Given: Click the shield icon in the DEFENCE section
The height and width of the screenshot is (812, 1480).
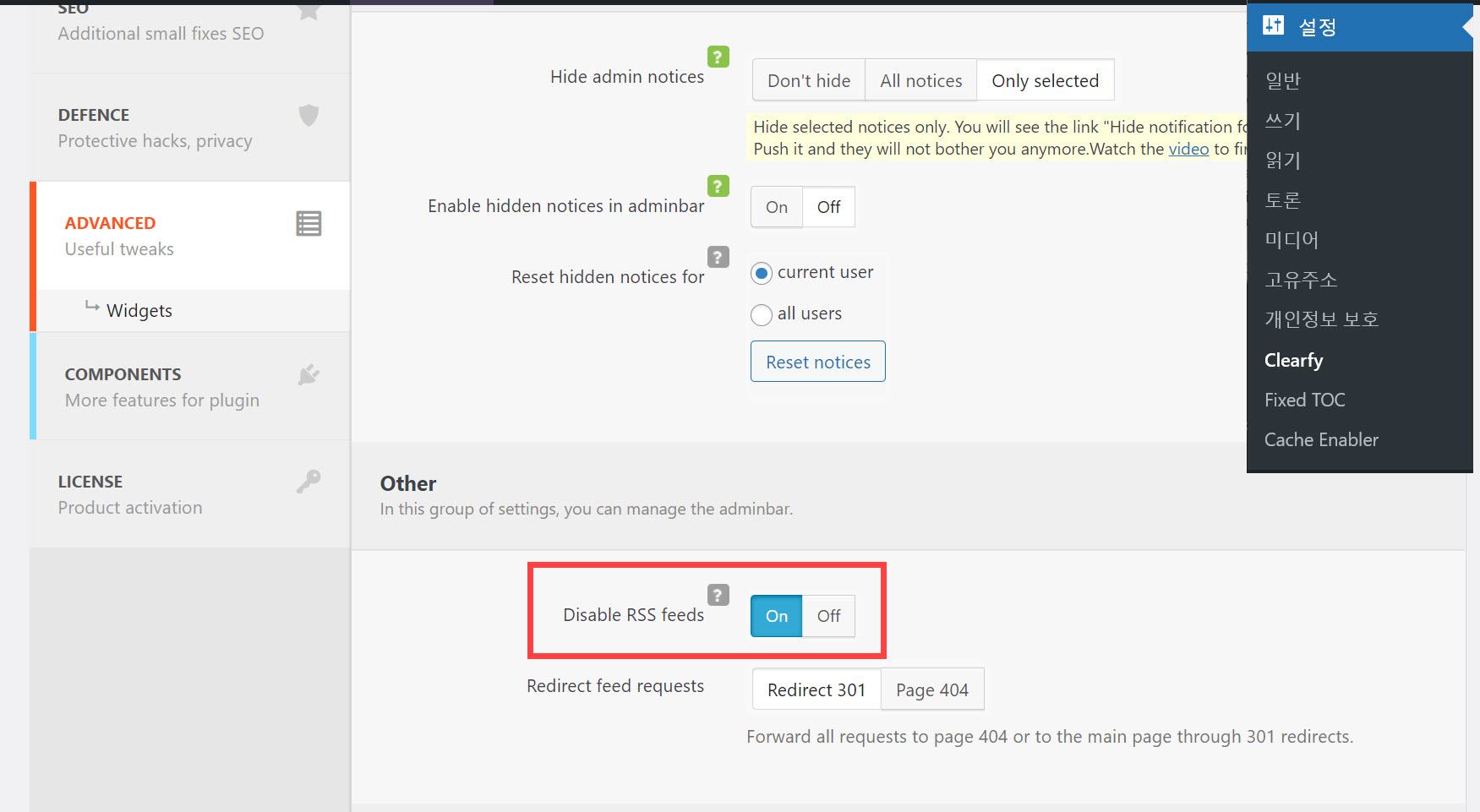Looking at the screenshot, I should pos(309,115).
